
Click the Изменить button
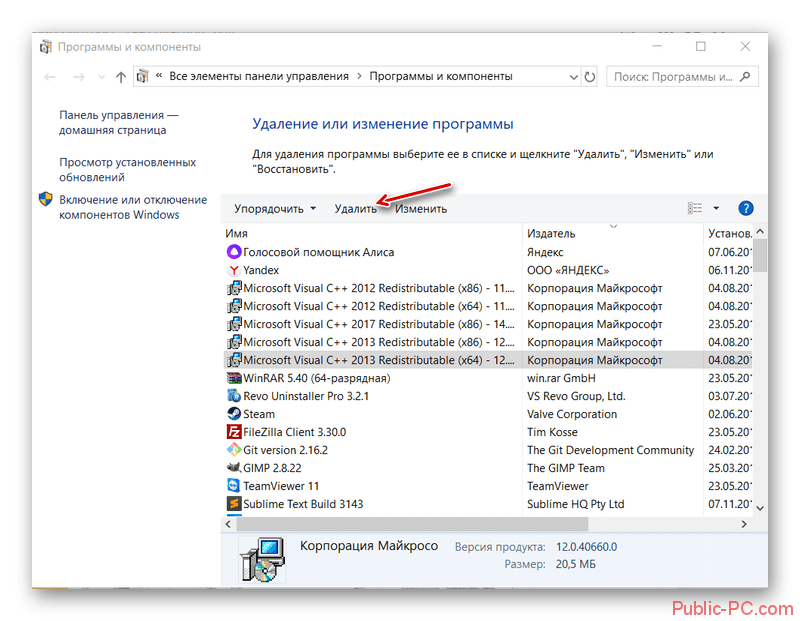[x=421, y=209]
